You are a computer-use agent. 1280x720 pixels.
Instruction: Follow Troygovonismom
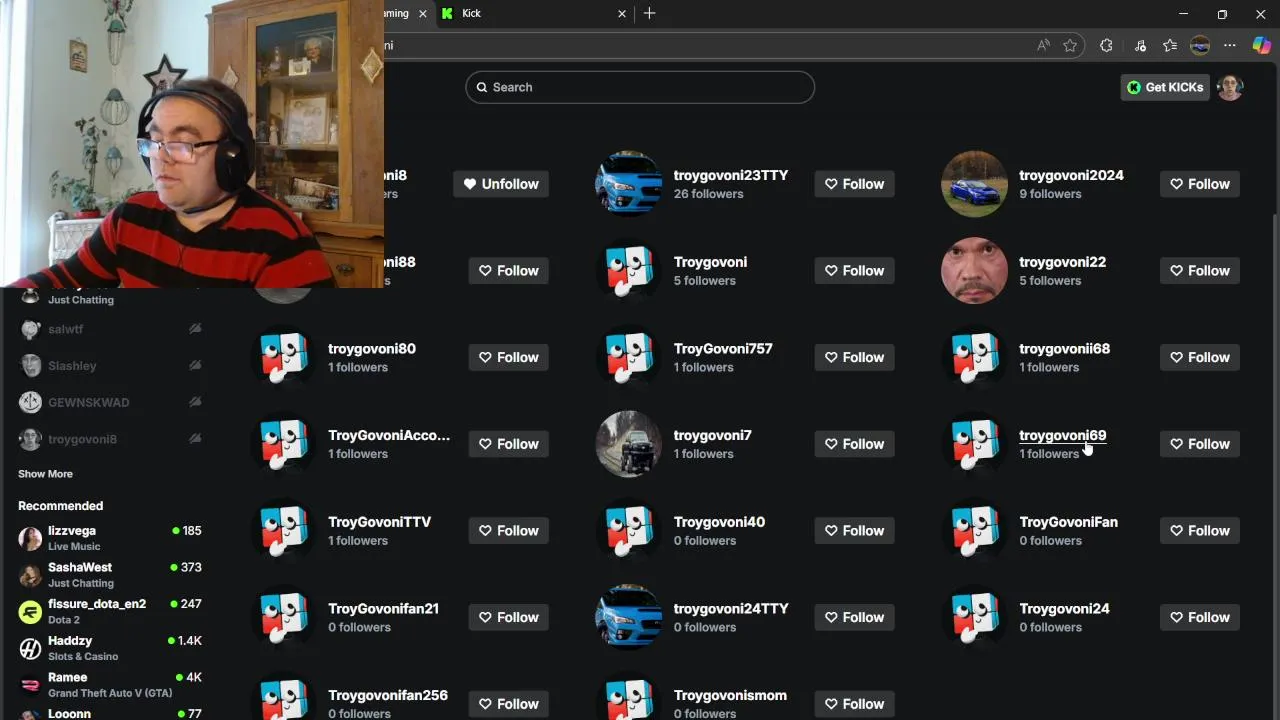click(x=854, y=704)
